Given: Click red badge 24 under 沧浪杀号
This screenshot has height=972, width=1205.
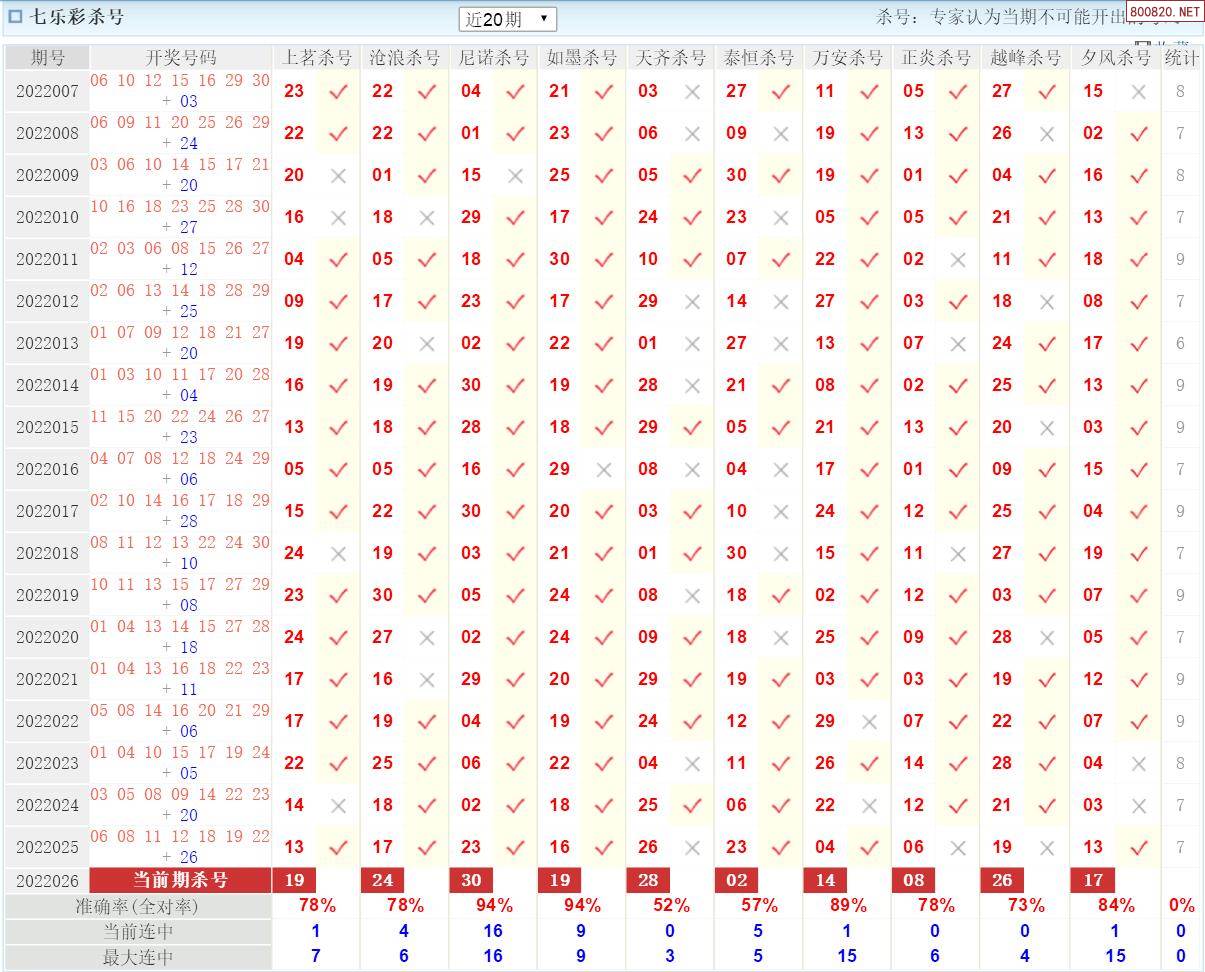Looking at the screenshot, I should click(382, 880).
